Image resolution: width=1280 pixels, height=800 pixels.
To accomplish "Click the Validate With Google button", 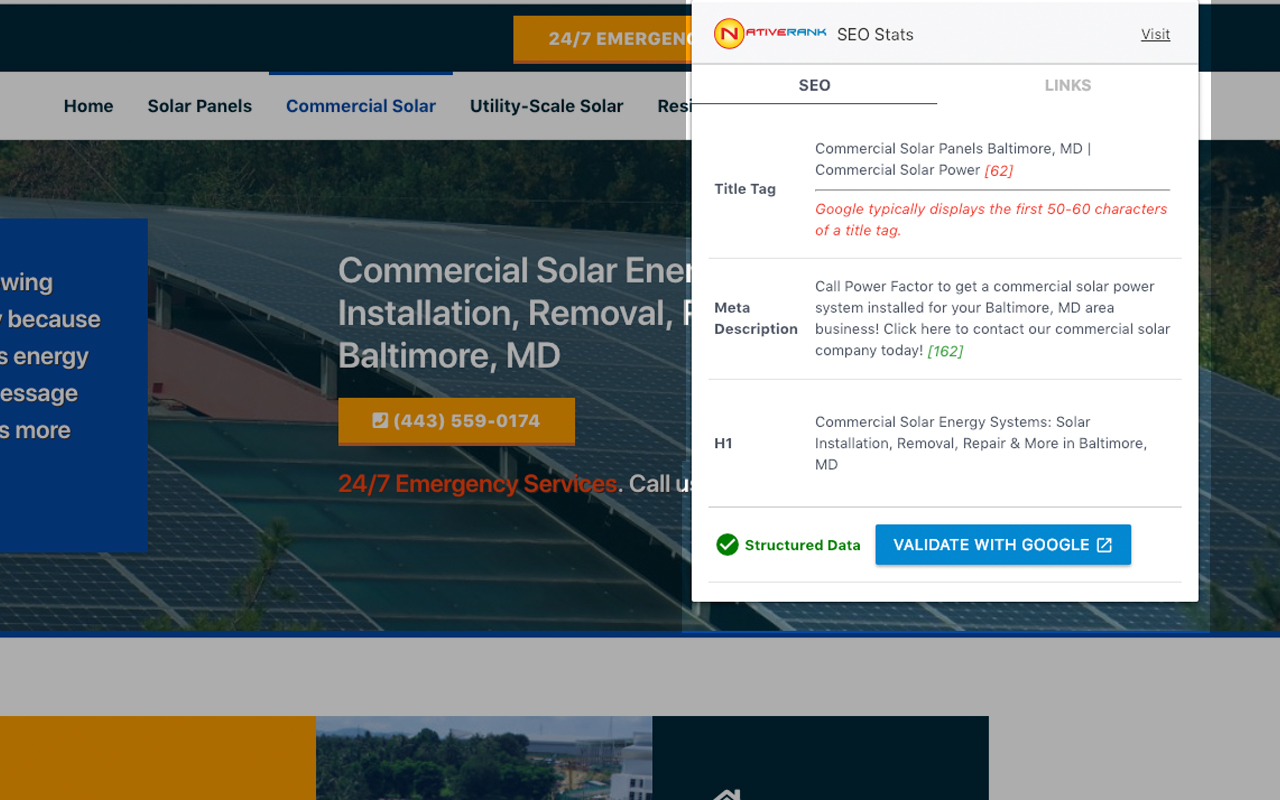I will click(1003, 545).
